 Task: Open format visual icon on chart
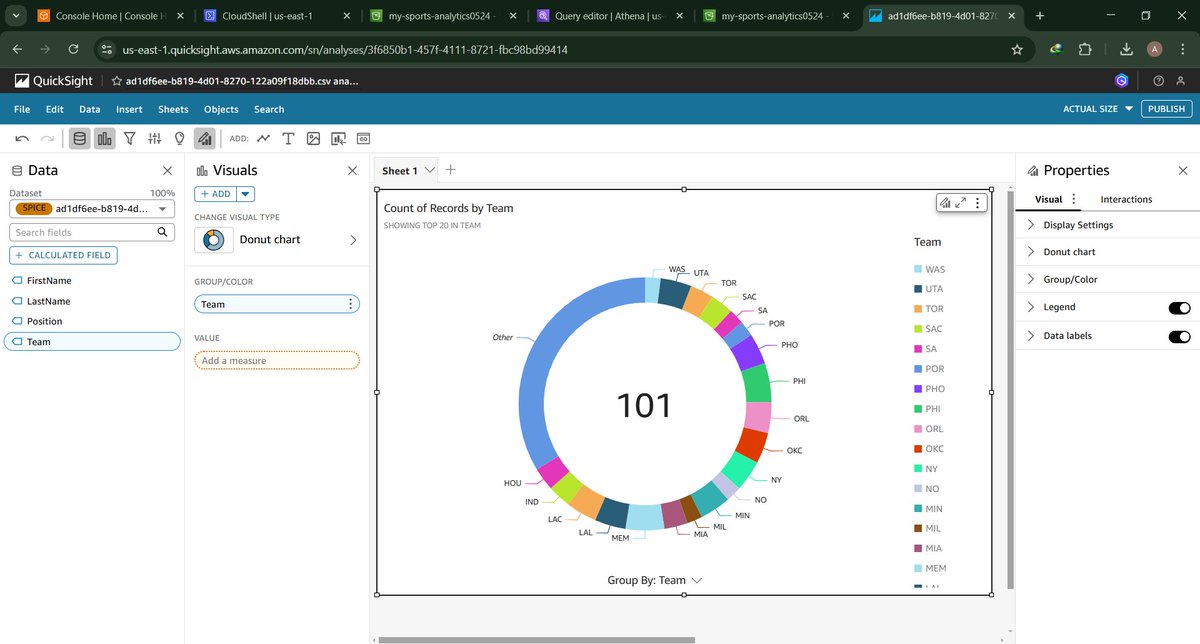click(x=944, y=203)
